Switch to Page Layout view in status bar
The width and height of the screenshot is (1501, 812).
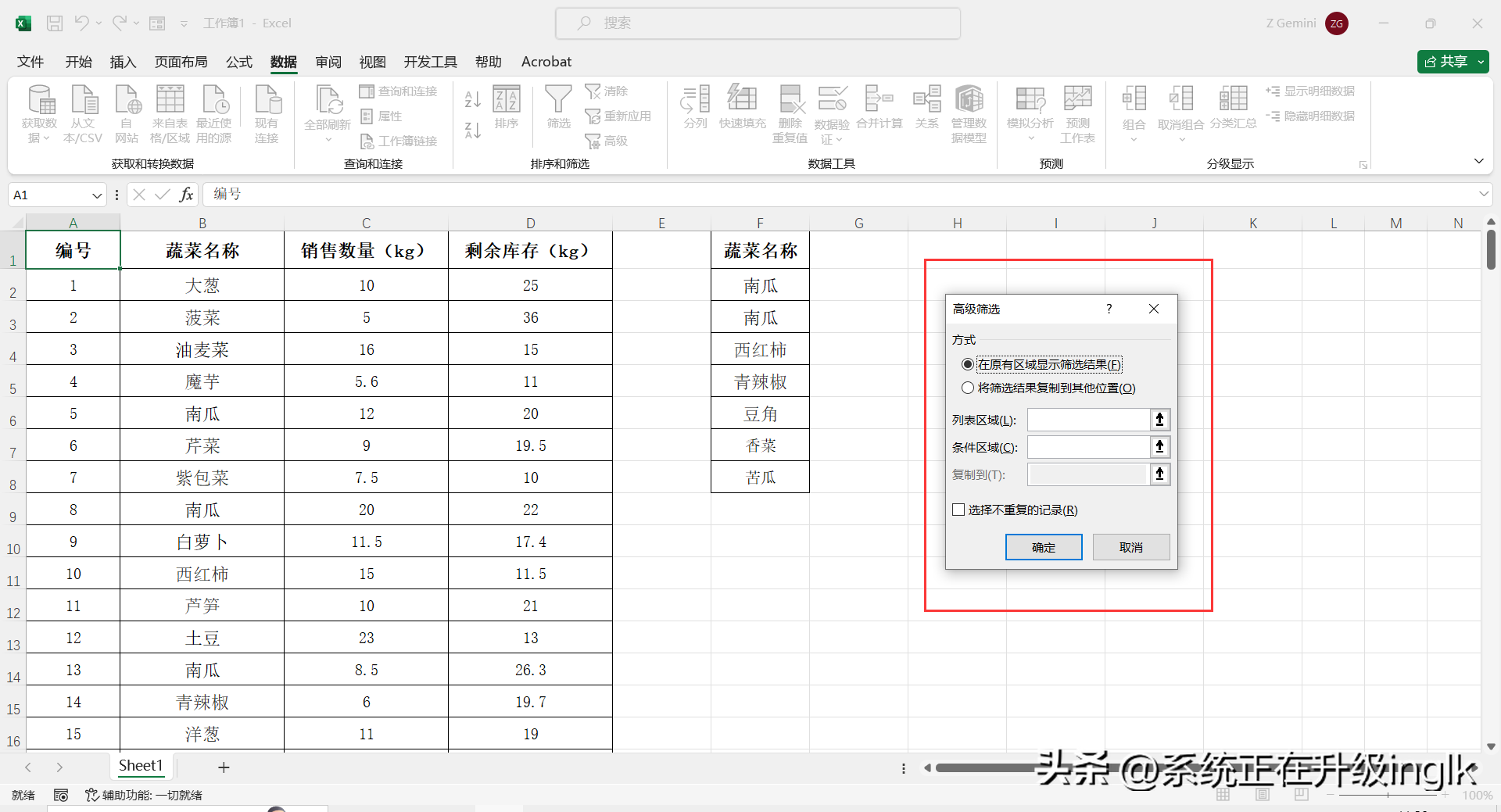click(1263, 795)
